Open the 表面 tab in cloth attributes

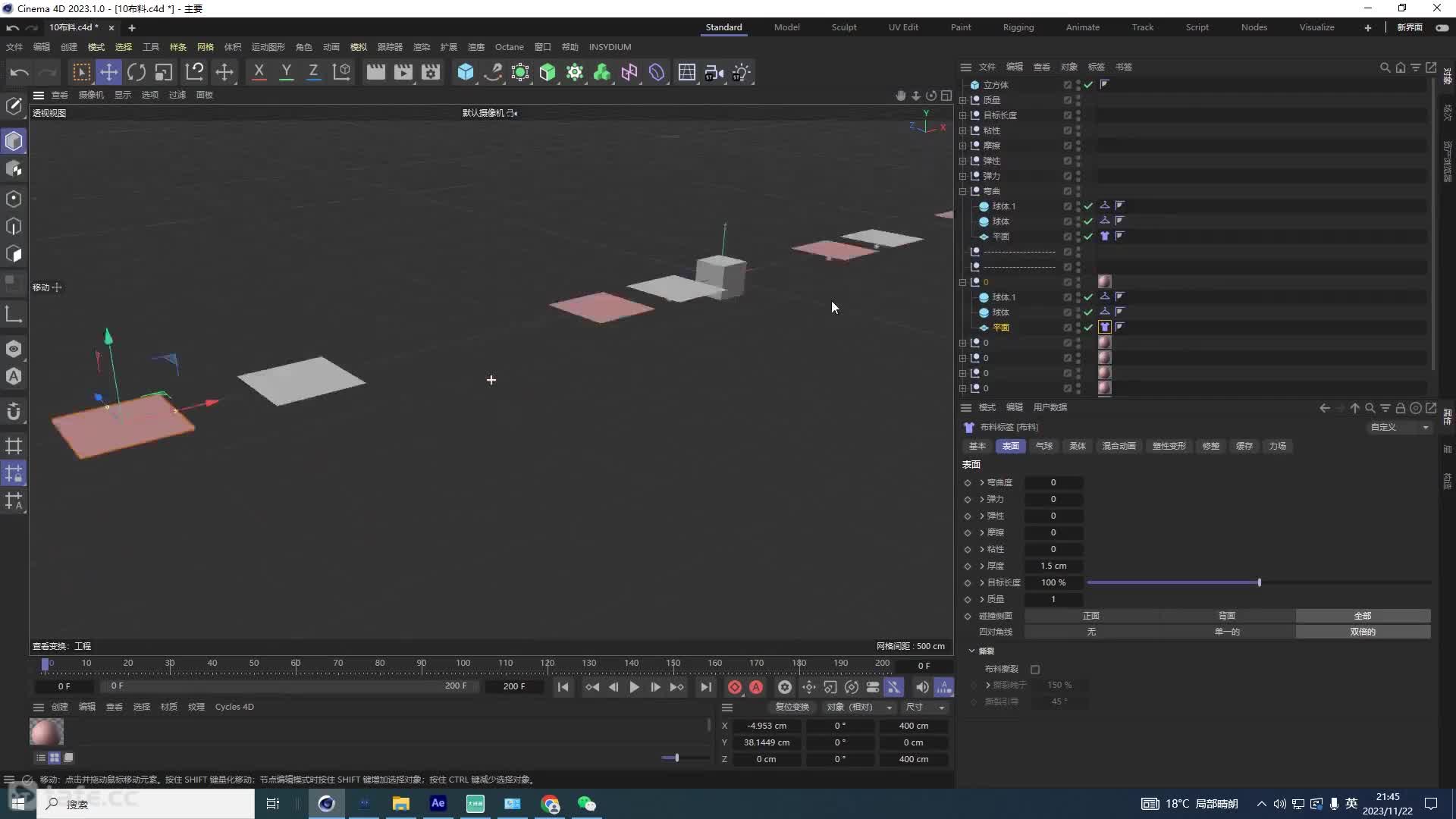point(1010,446)
